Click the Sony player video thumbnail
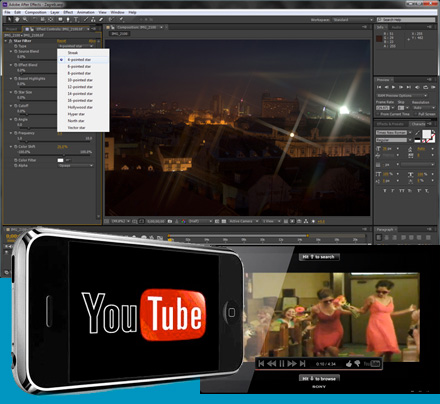 [332, 317]
